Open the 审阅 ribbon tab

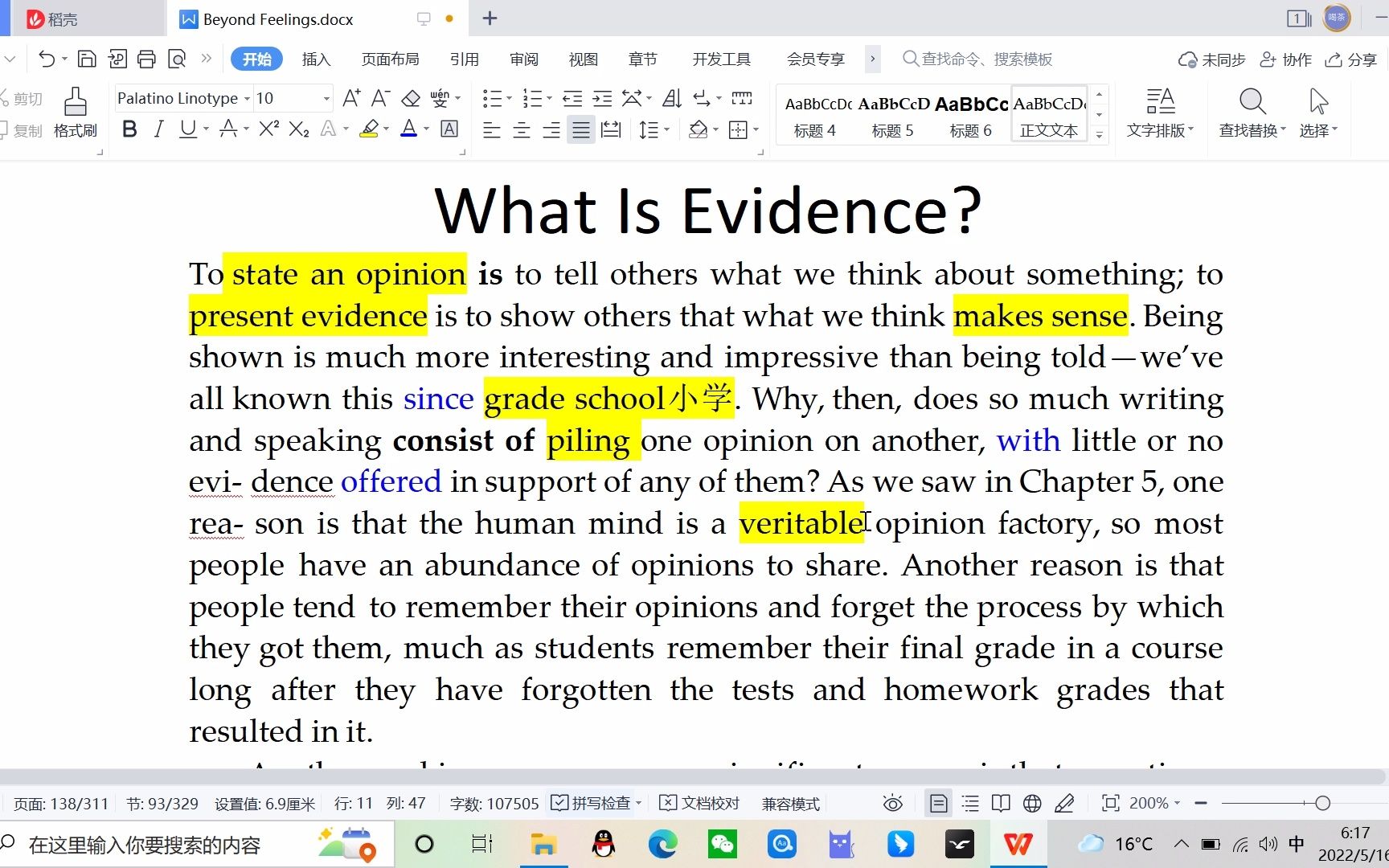point(523,58)
